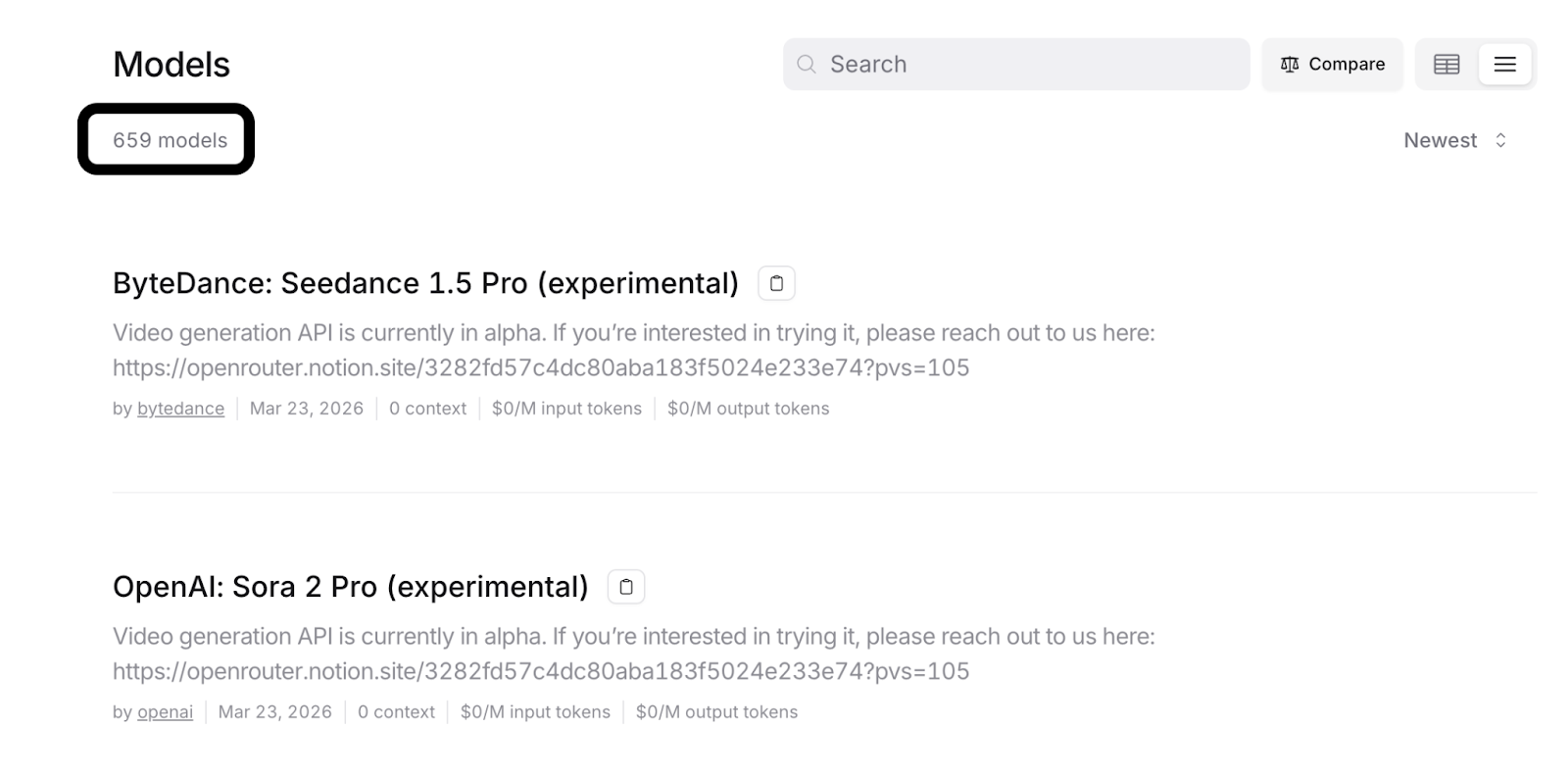Click $0/M input tokens in openai row
This screenshot has height=776, width=1568.
tap(535, 712)
